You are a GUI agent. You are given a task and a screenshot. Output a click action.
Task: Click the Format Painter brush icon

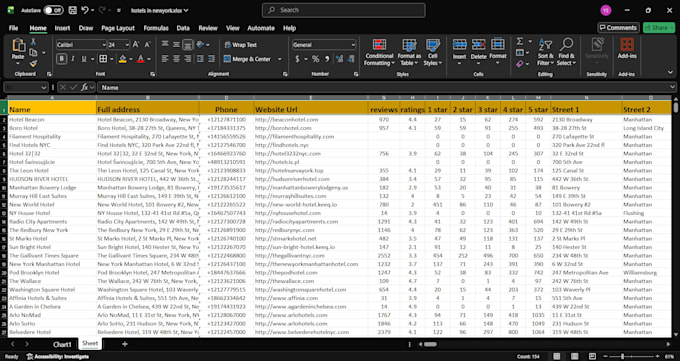(x=33, y=63)
